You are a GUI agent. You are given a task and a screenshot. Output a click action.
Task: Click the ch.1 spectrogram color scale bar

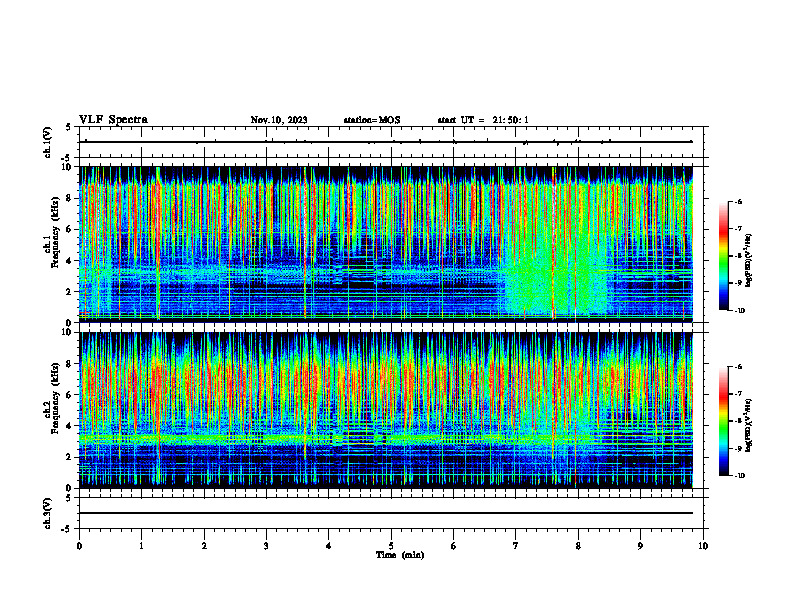coord(724,256)
